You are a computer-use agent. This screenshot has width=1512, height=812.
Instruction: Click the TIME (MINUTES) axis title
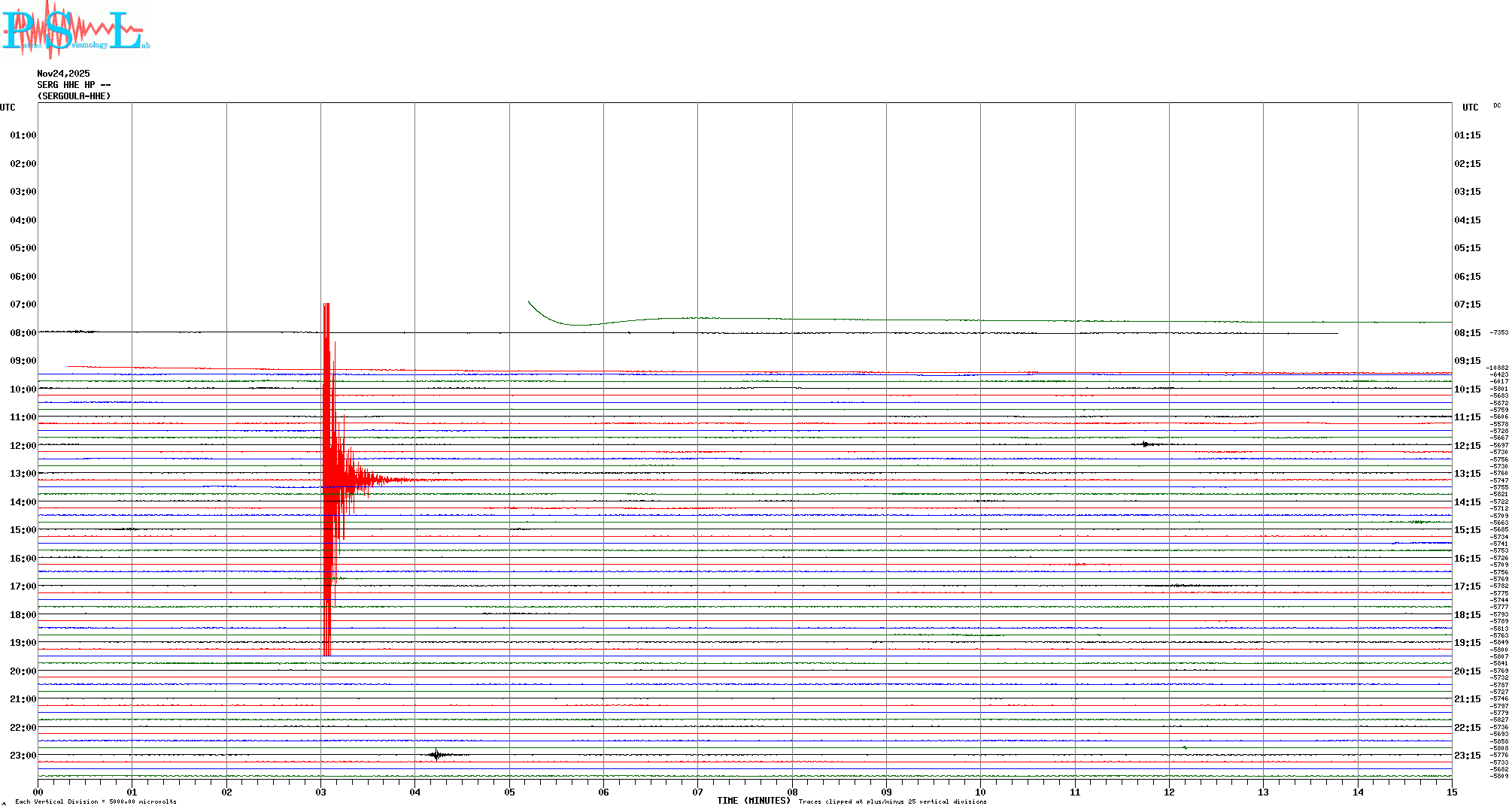pyautogui.click(x=753, y=801)
